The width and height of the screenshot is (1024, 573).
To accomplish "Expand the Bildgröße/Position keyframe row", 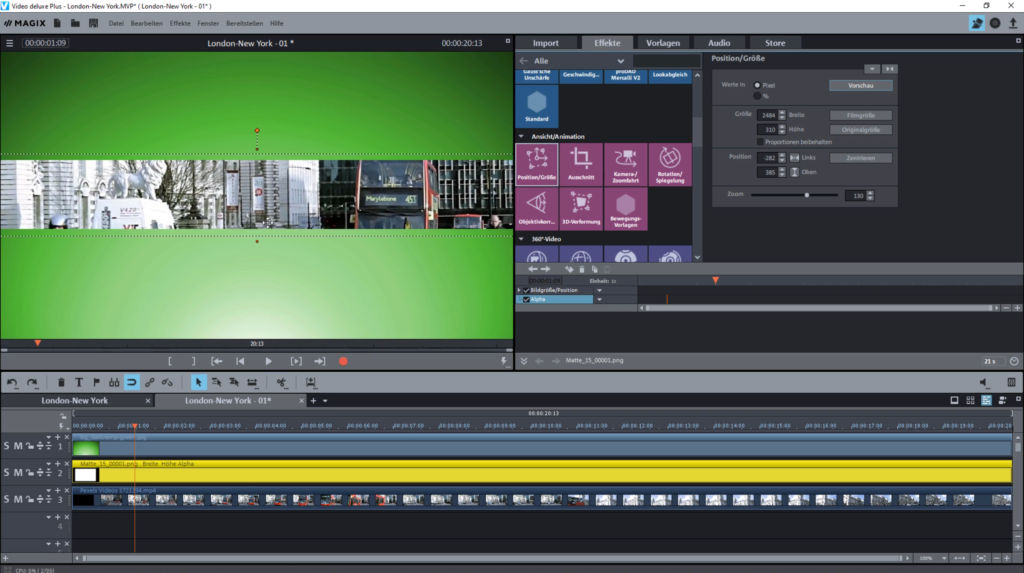I will click(x=519, y=290).
